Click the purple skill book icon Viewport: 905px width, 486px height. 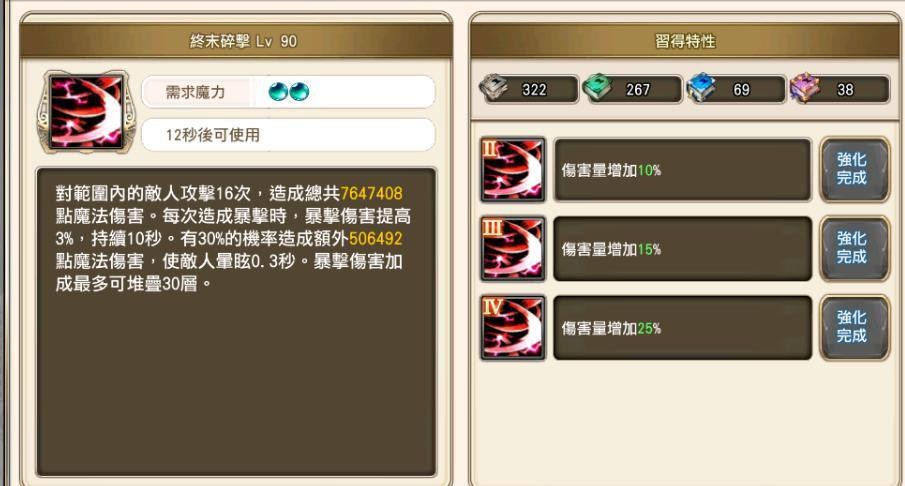point(805,88)
